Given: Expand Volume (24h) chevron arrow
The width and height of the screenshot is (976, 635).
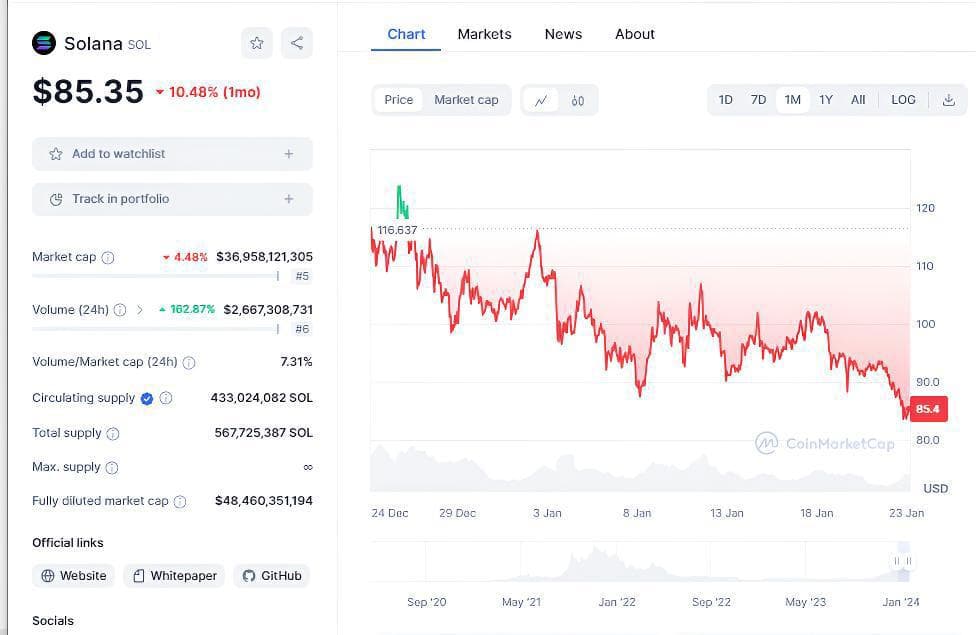Looking at the screenshot, I should [x=140, y=310].
